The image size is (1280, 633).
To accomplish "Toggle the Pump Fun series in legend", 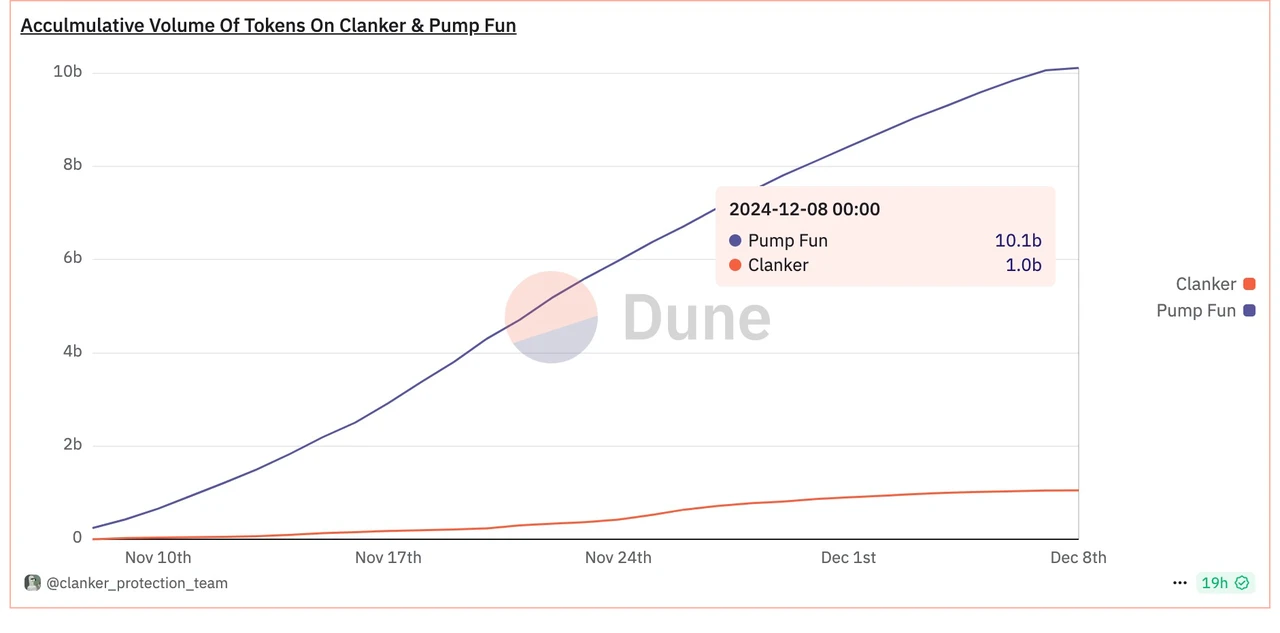I will pyautogui.click(x=1196, y=311).
